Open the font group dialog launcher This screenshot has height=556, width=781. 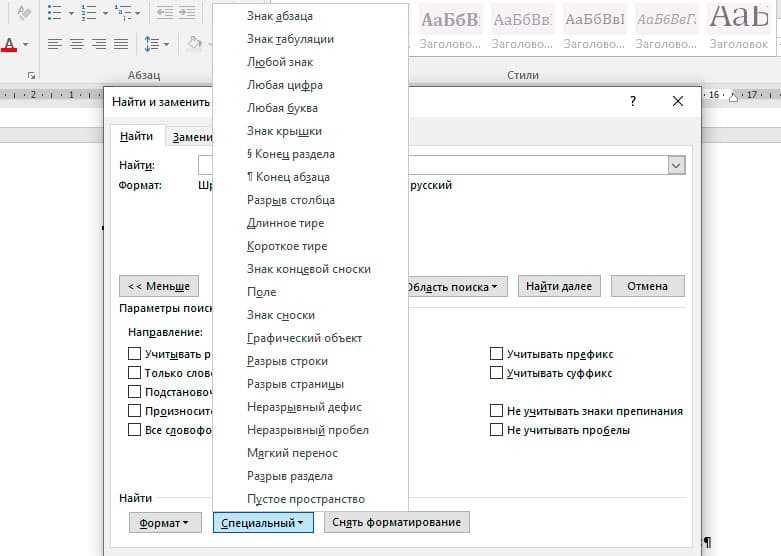[x=31, y=75]
